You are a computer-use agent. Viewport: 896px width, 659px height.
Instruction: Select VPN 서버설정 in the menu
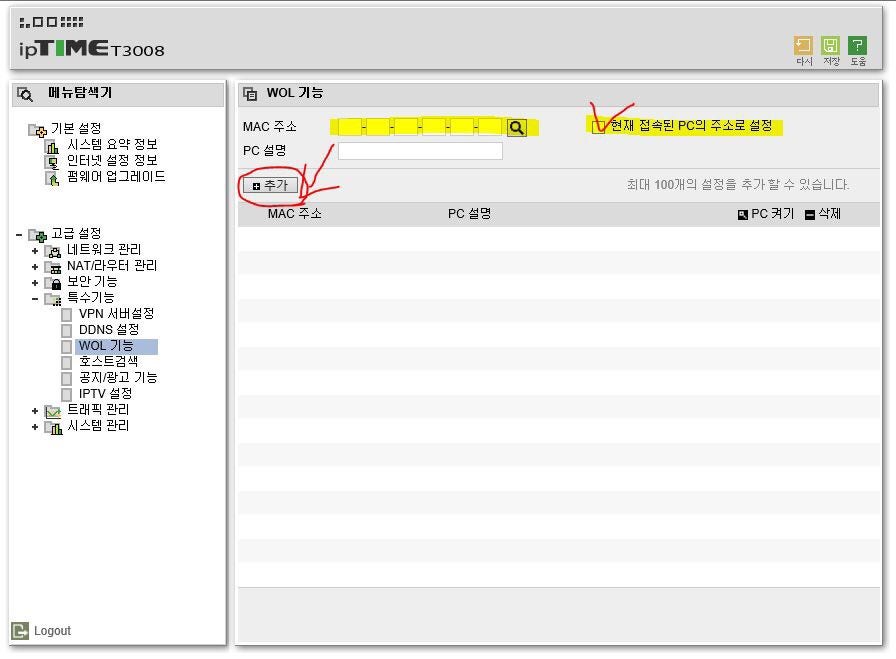pyautogui.click(x=116, y=314)
